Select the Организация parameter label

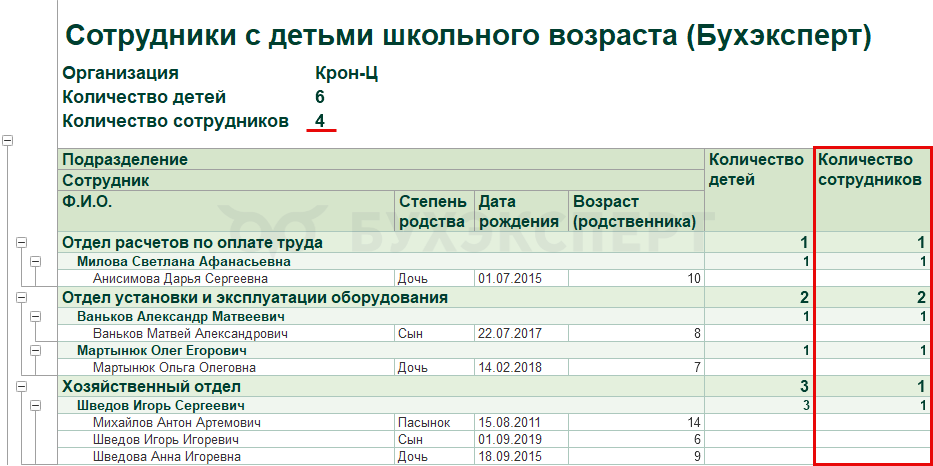(x=121, y=74)
